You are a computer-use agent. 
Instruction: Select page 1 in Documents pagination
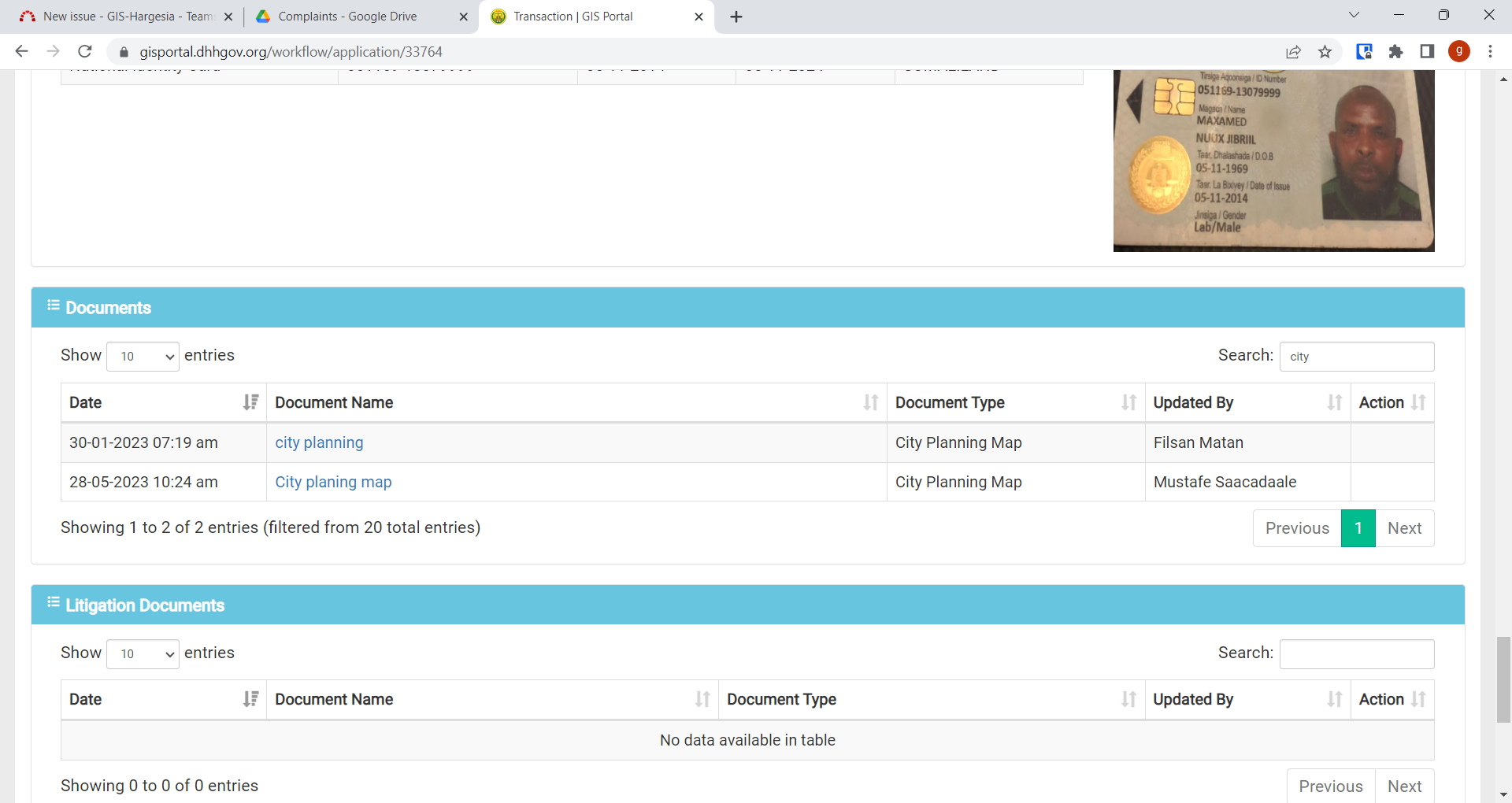coord(1358,528)
